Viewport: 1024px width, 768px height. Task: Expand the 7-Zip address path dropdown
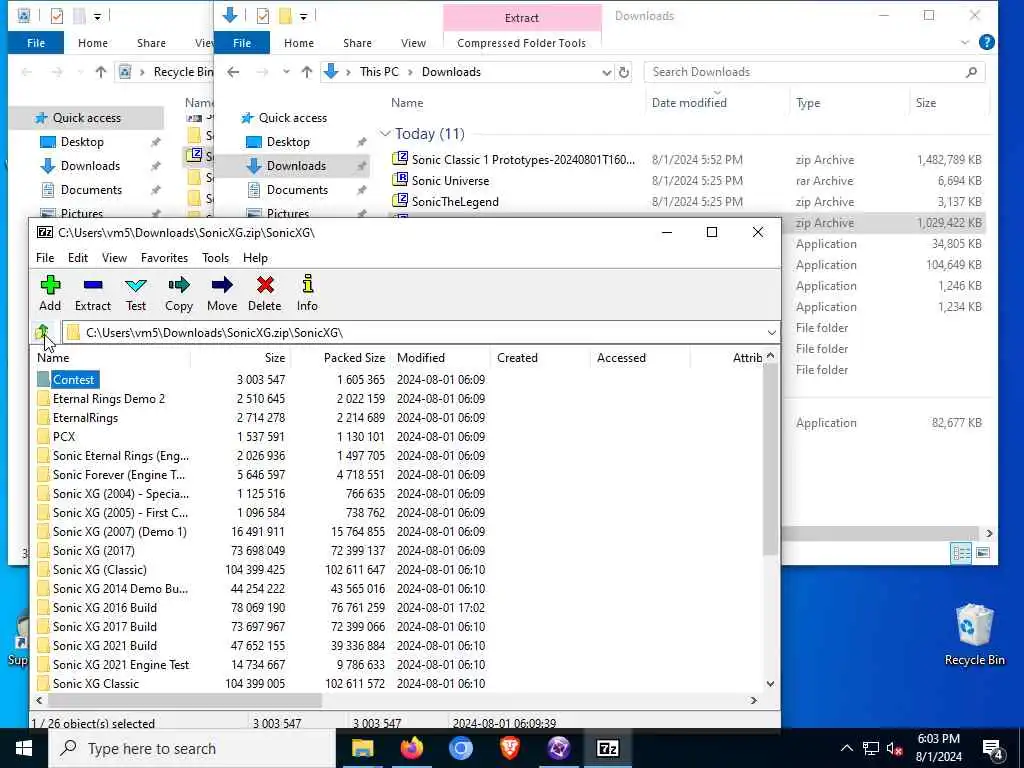pyautogui.click(x=771, y=332)
